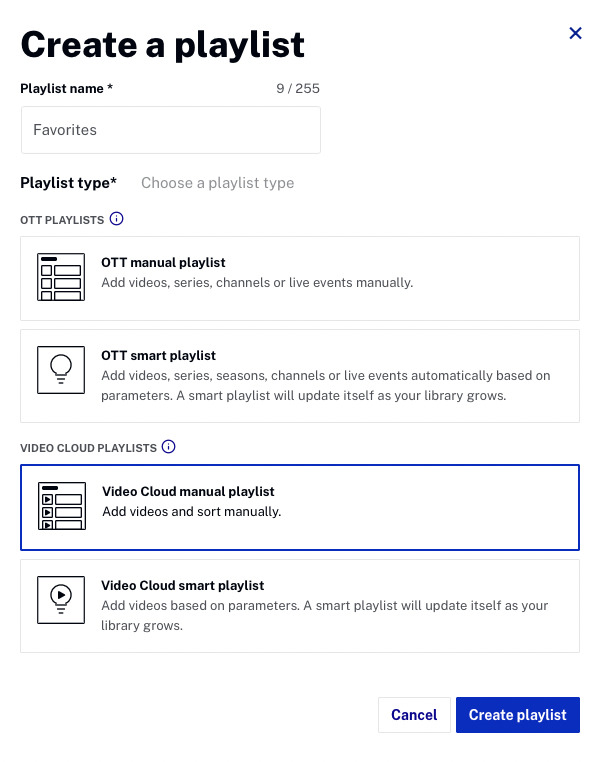Click the 'Choose a playlist type' hint

click(218, 183)
